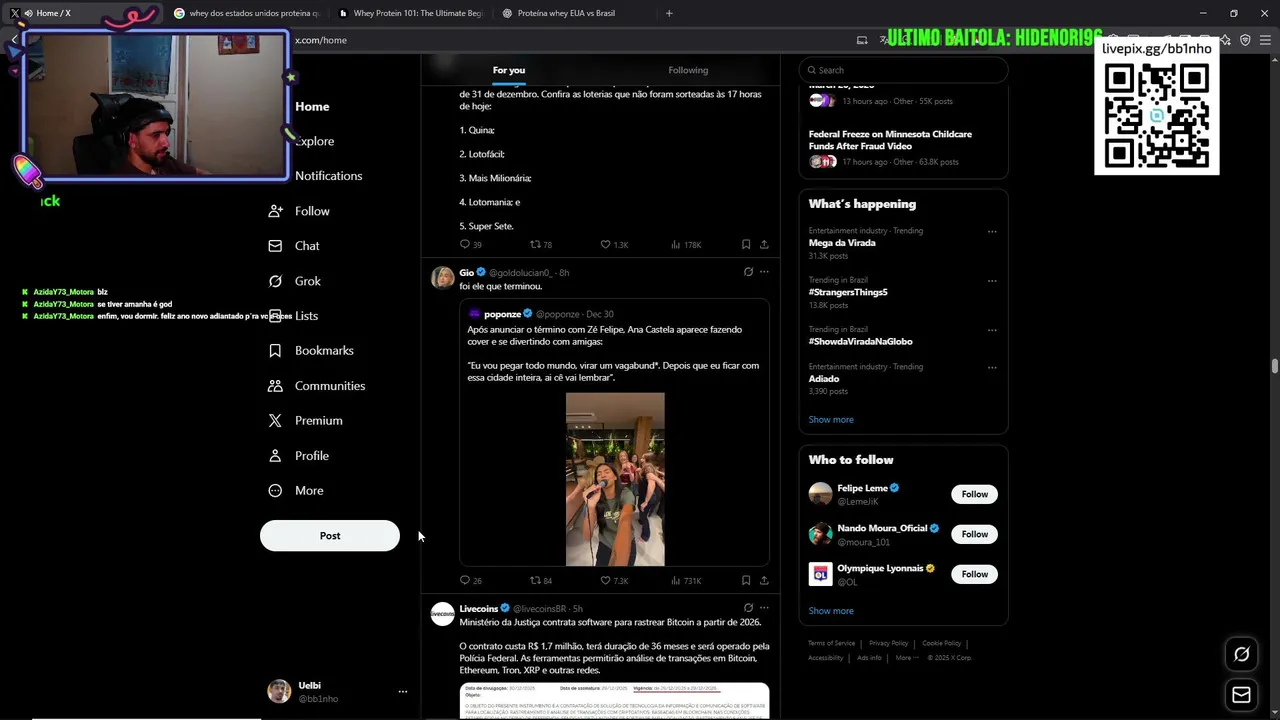Open the floating messages button

click(1241, 695)
